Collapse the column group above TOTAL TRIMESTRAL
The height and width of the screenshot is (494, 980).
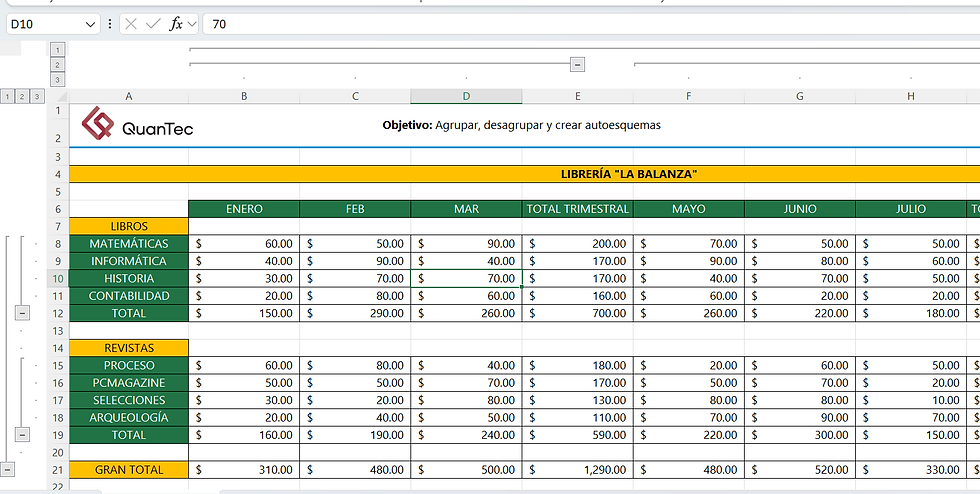(x=578, y=64)
